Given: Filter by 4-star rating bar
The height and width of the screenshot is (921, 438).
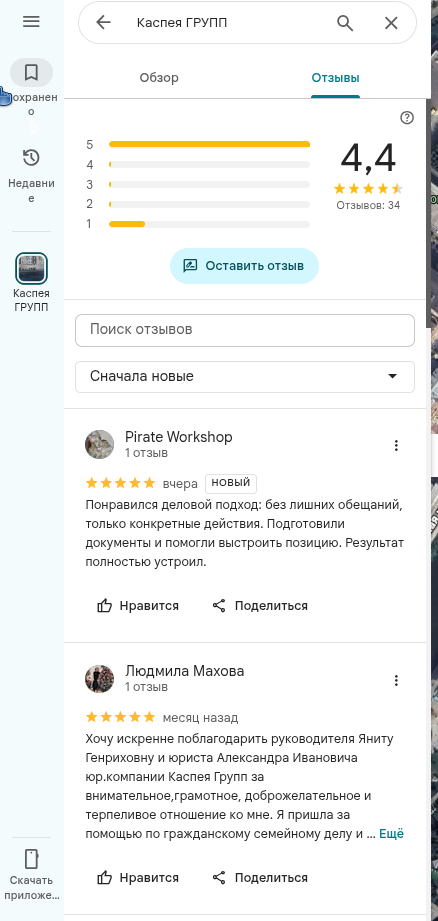Looking at the screenshot, I should pos(198,164).
